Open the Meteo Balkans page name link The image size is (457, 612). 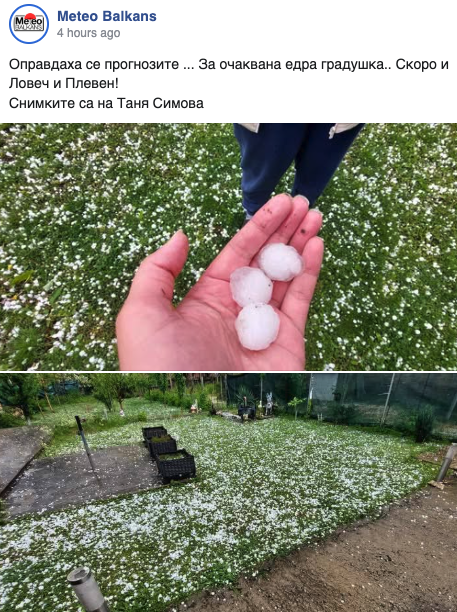pyautogui.click(x=107, y=16)
